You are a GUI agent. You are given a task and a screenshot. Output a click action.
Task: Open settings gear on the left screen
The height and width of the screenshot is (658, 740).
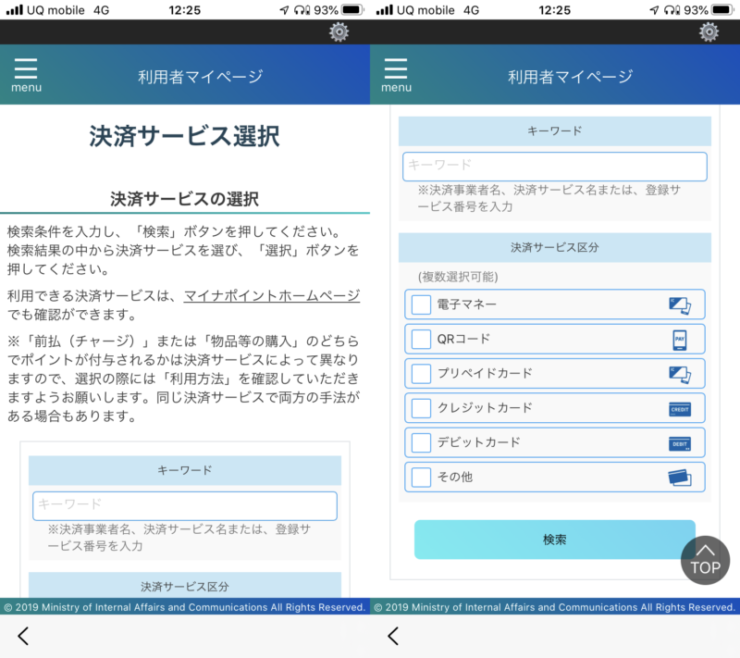339,32
